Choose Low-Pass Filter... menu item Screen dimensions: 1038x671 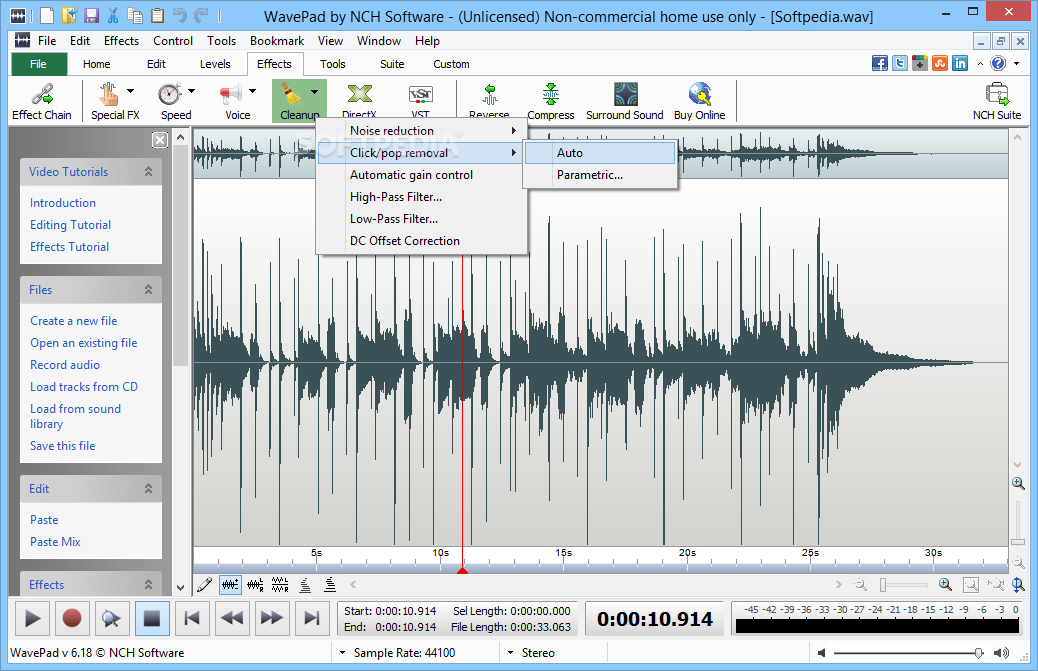(x=422, y=218)
